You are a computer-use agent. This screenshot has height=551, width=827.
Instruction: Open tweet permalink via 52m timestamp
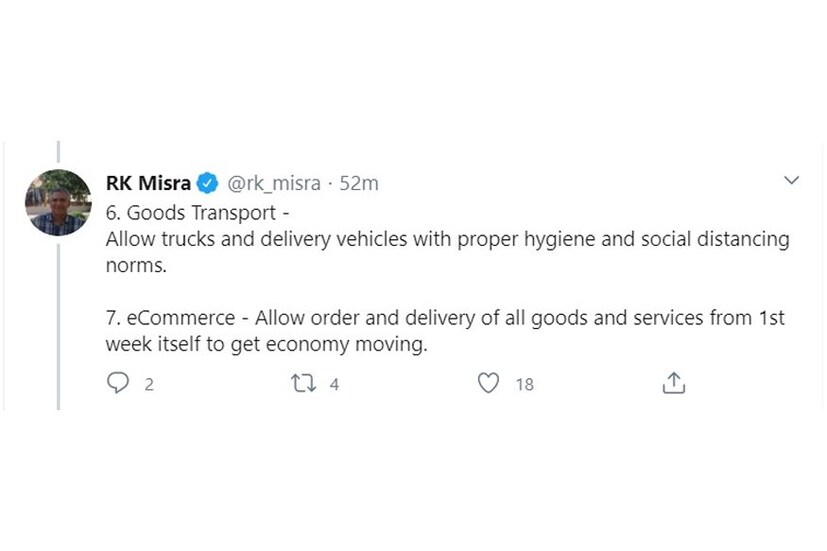click(x=359, y=183)
